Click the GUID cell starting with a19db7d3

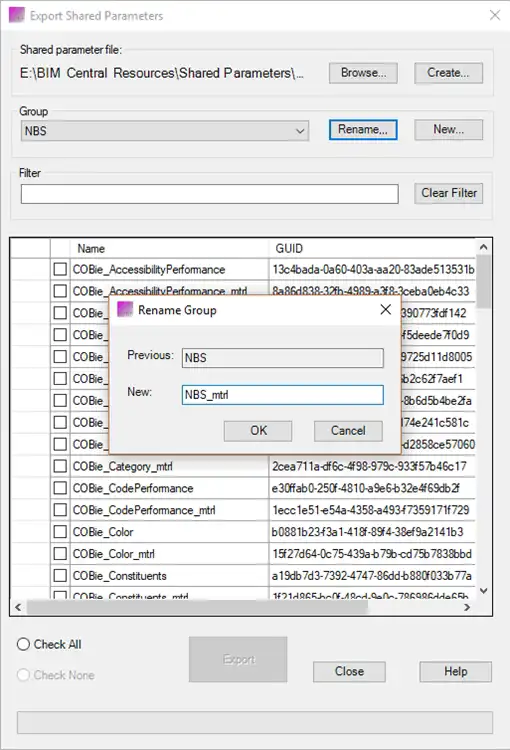coord(372,575)
